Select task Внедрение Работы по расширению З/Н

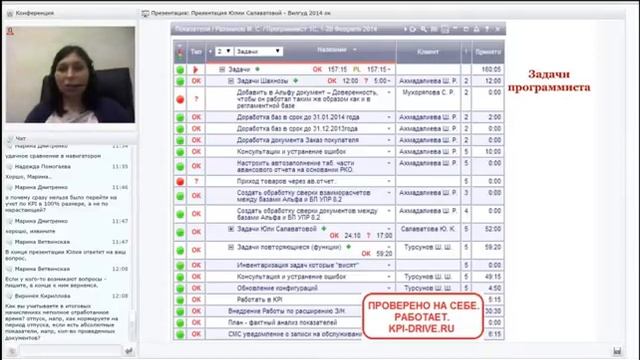tap(286, 311)
